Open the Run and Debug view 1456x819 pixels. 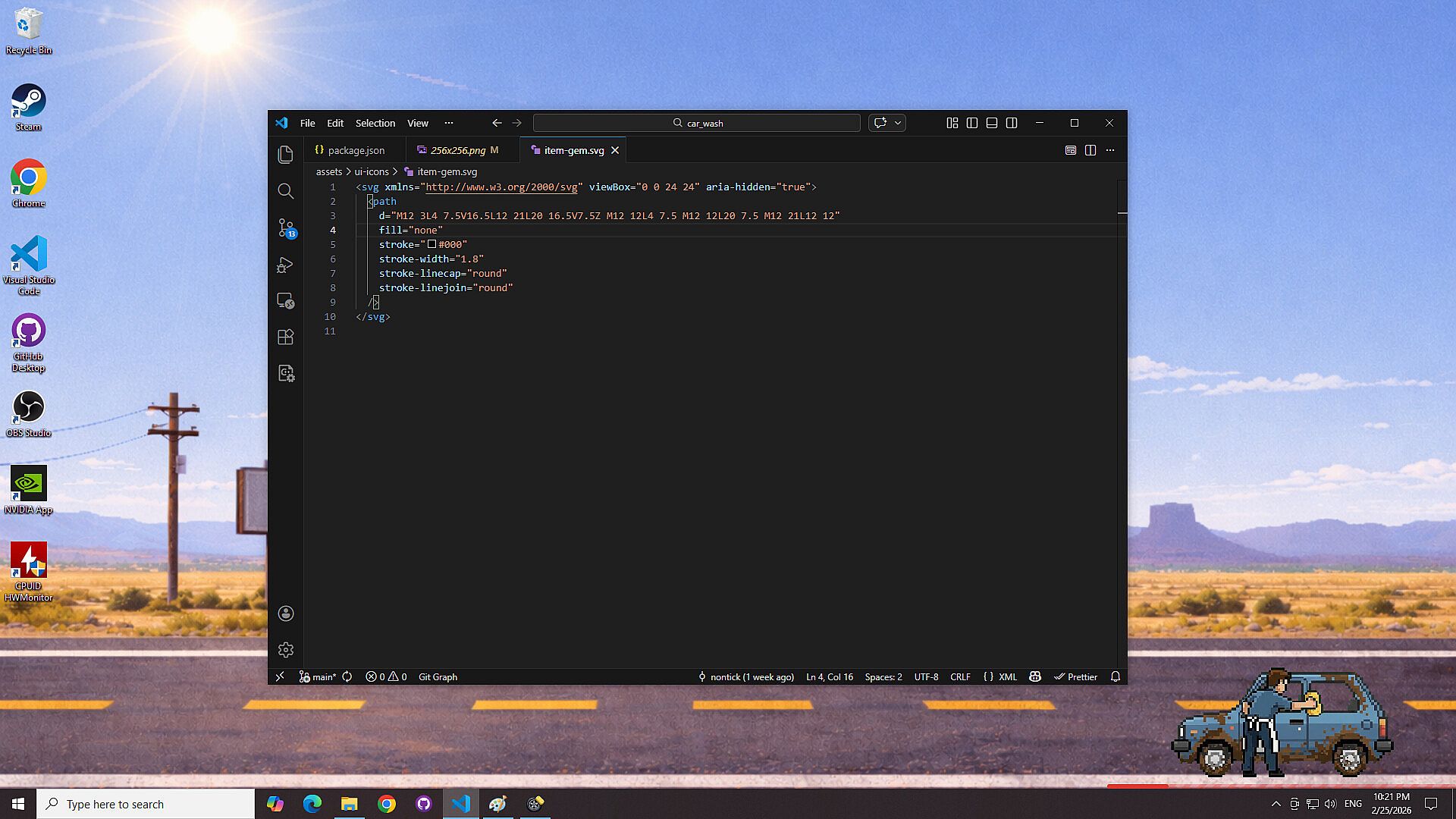[x=286, y=265]
